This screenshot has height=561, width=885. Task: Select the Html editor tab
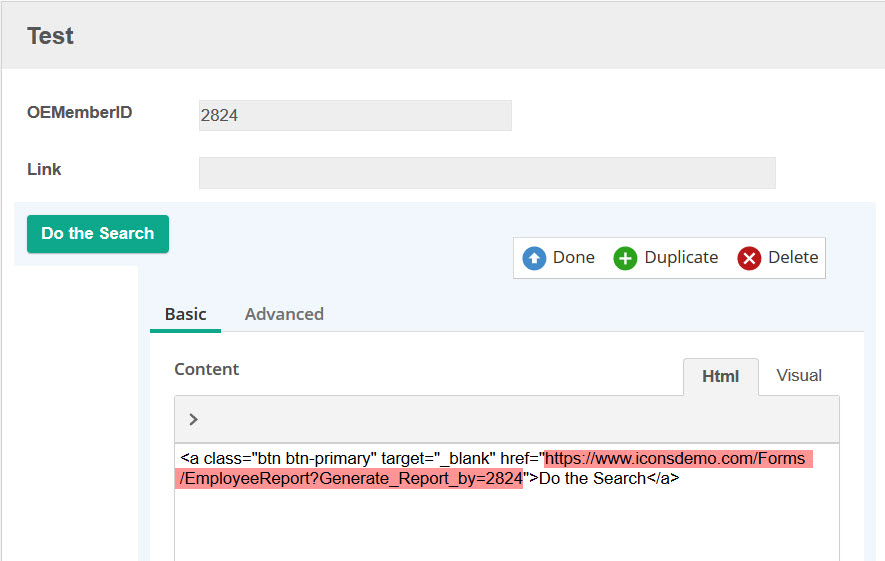(x=720, y=376)
